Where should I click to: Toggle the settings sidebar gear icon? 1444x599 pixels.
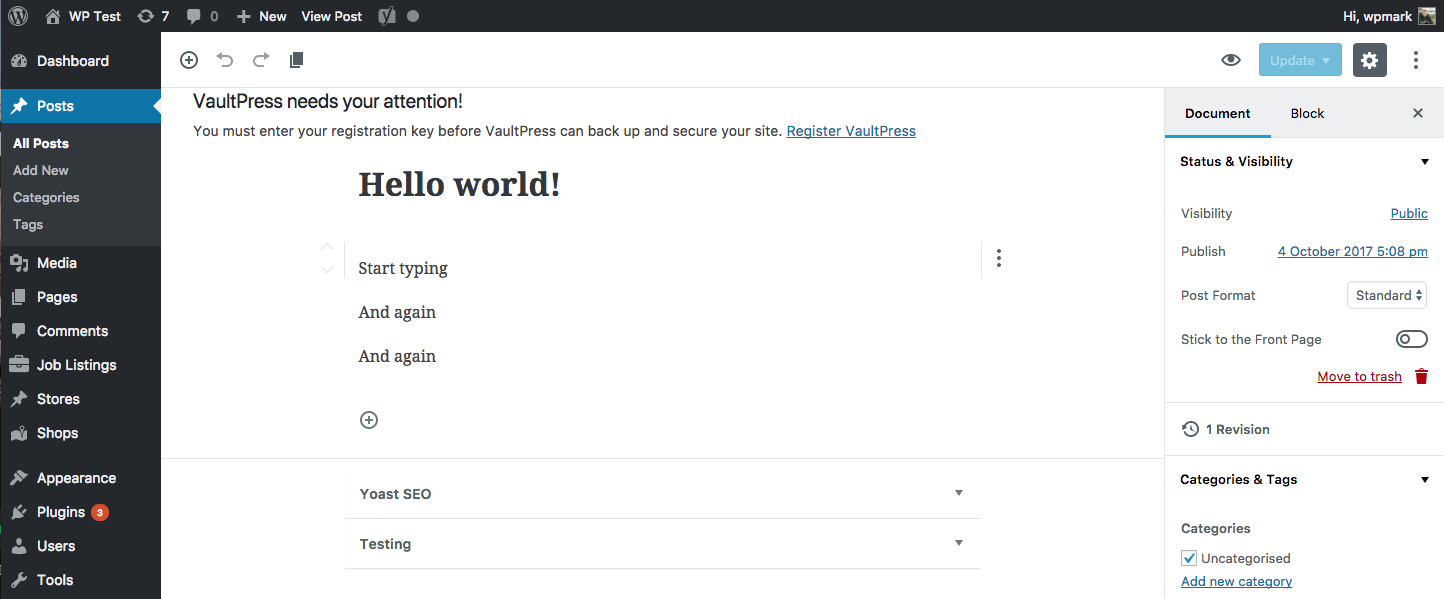click(x=1370, y=60)
